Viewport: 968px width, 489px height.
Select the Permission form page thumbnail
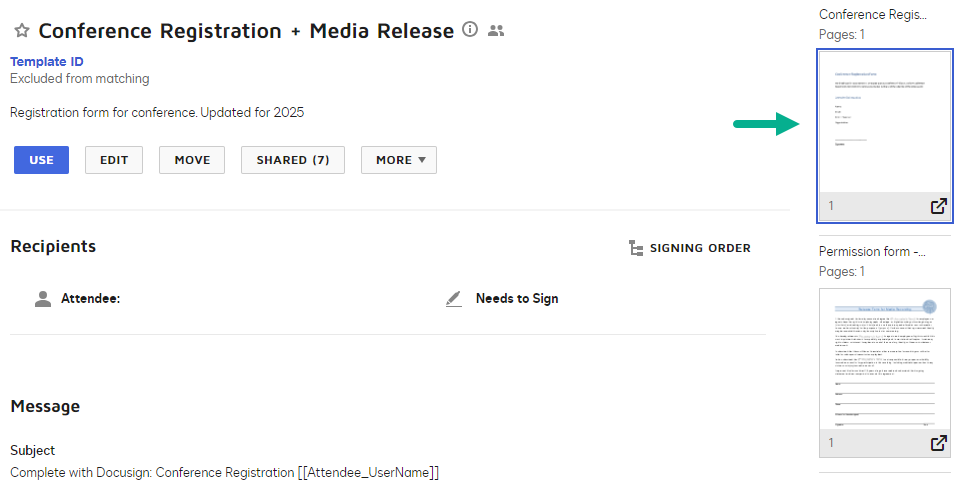pyautogui.click(x=885, y=360)
